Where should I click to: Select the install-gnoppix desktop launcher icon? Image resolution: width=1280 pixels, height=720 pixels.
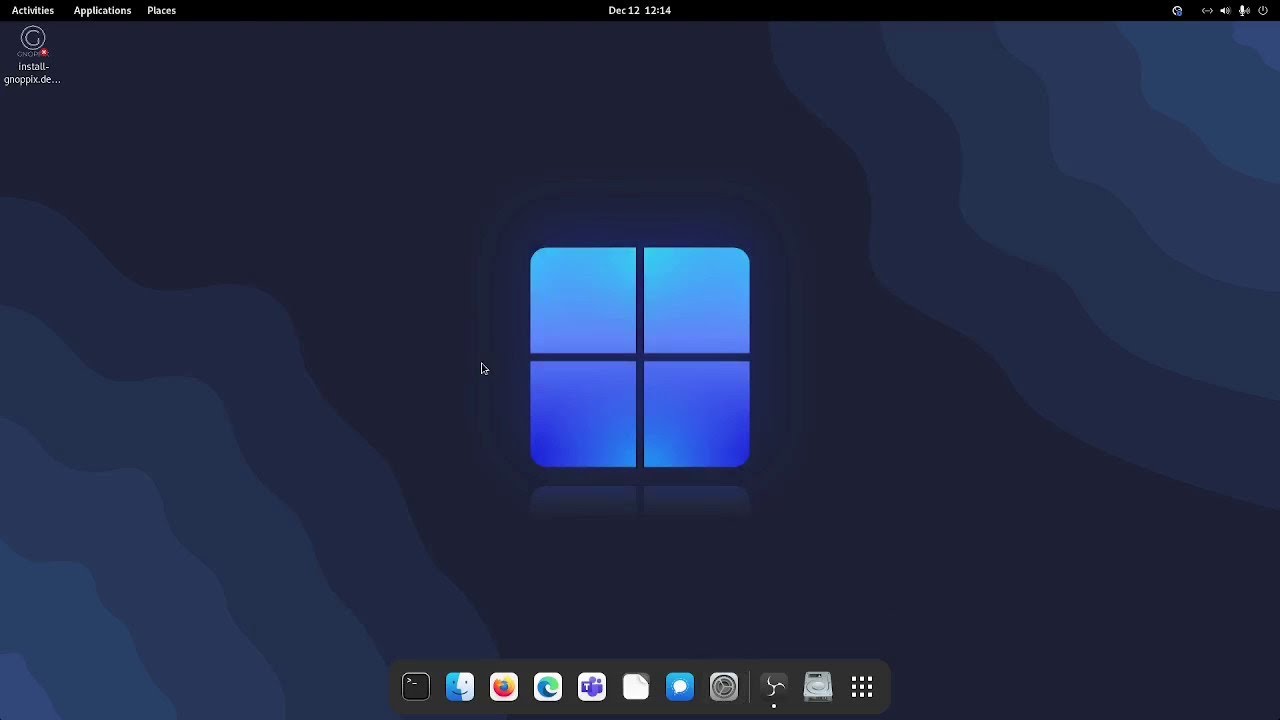tap(33, 41)
